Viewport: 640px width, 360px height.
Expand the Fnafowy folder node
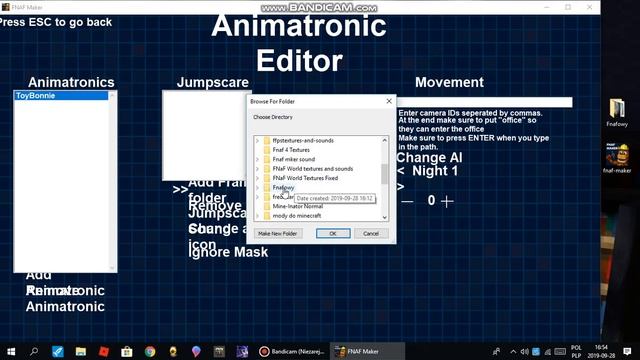tap(258, 187)
